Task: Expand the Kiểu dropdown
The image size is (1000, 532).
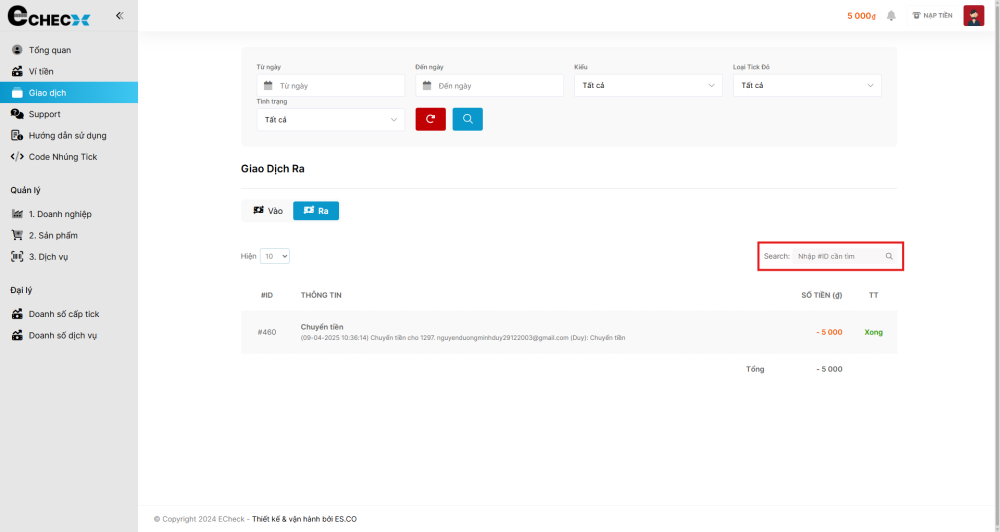Action: [x=647, y=86]
